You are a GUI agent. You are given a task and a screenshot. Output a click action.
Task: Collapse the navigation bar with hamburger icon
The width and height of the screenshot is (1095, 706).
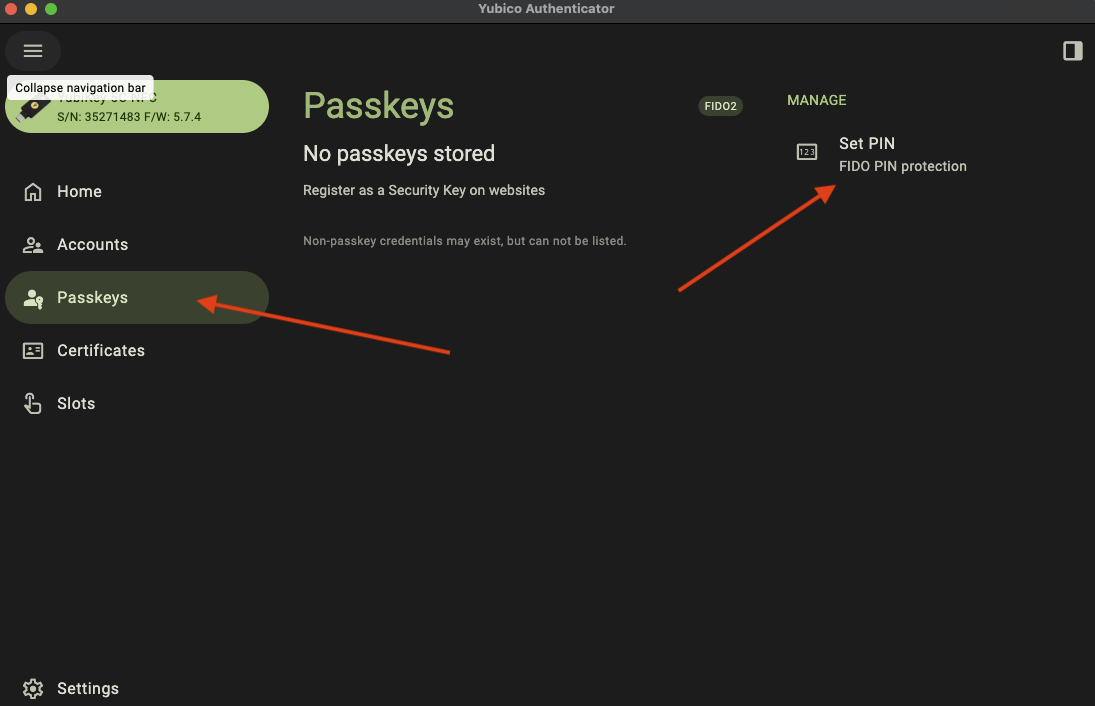coord(33,51)
